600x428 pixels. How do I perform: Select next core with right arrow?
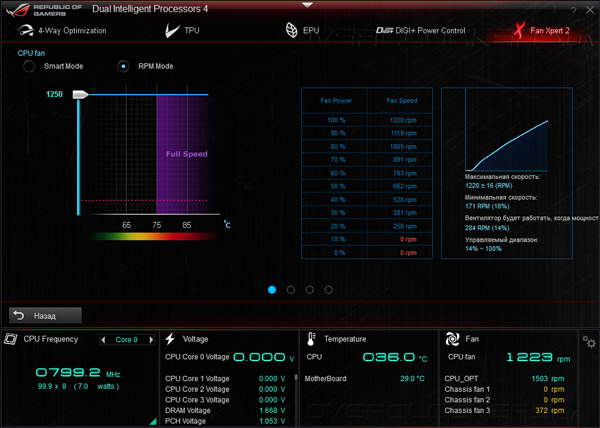[151, 340]
